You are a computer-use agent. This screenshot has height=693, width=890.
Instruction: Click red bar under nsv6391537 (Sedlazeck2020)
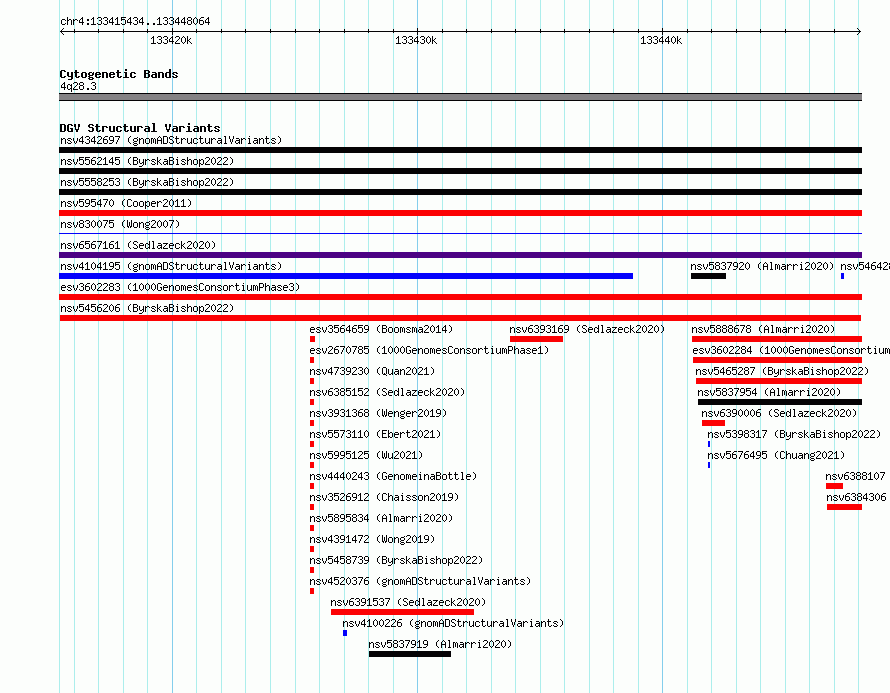pyautogui.click(x=402, y=612)
